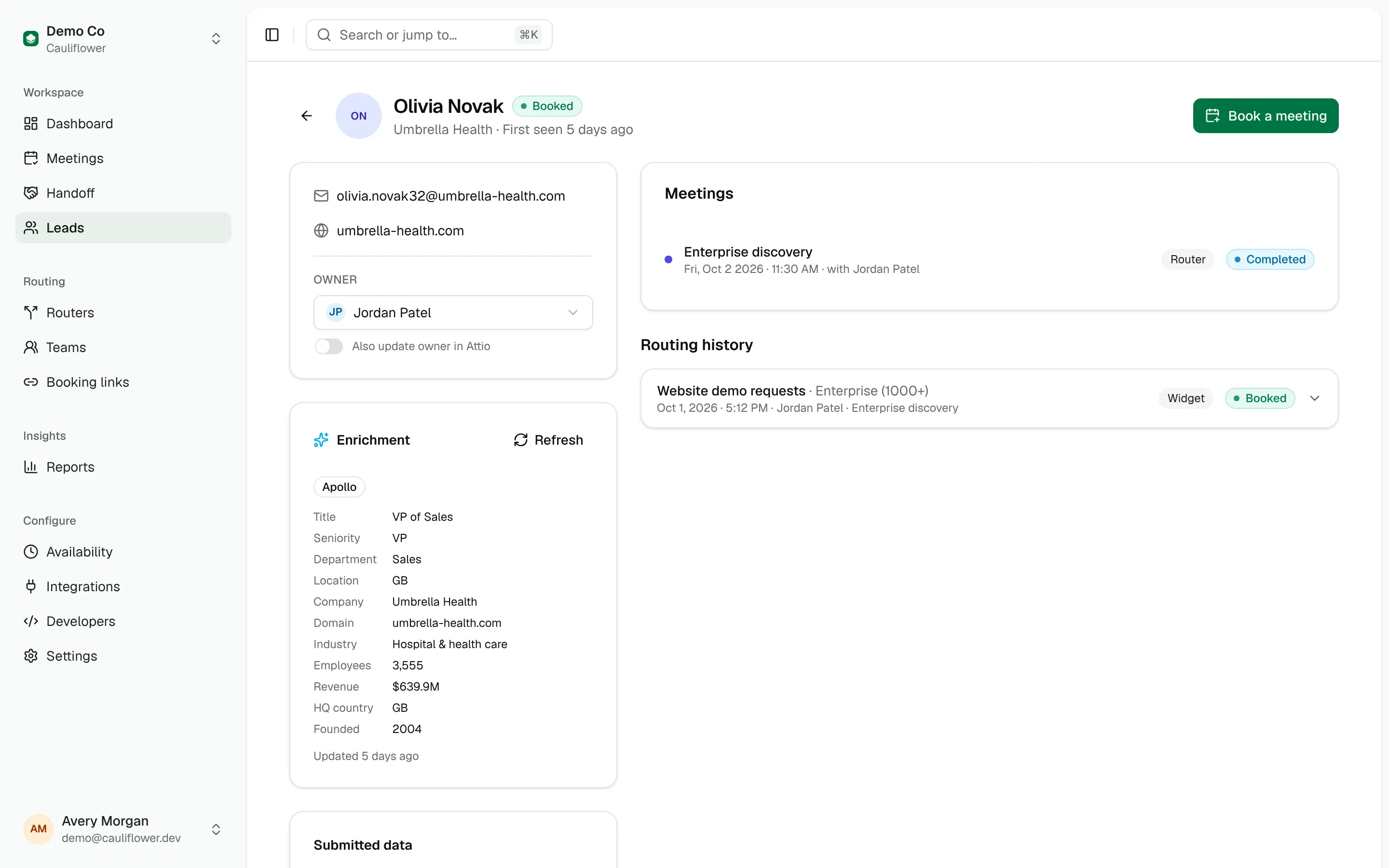Click the Demo Co green logo
The height and width of the screenshot is (868, 1389).
pos(31,39)
